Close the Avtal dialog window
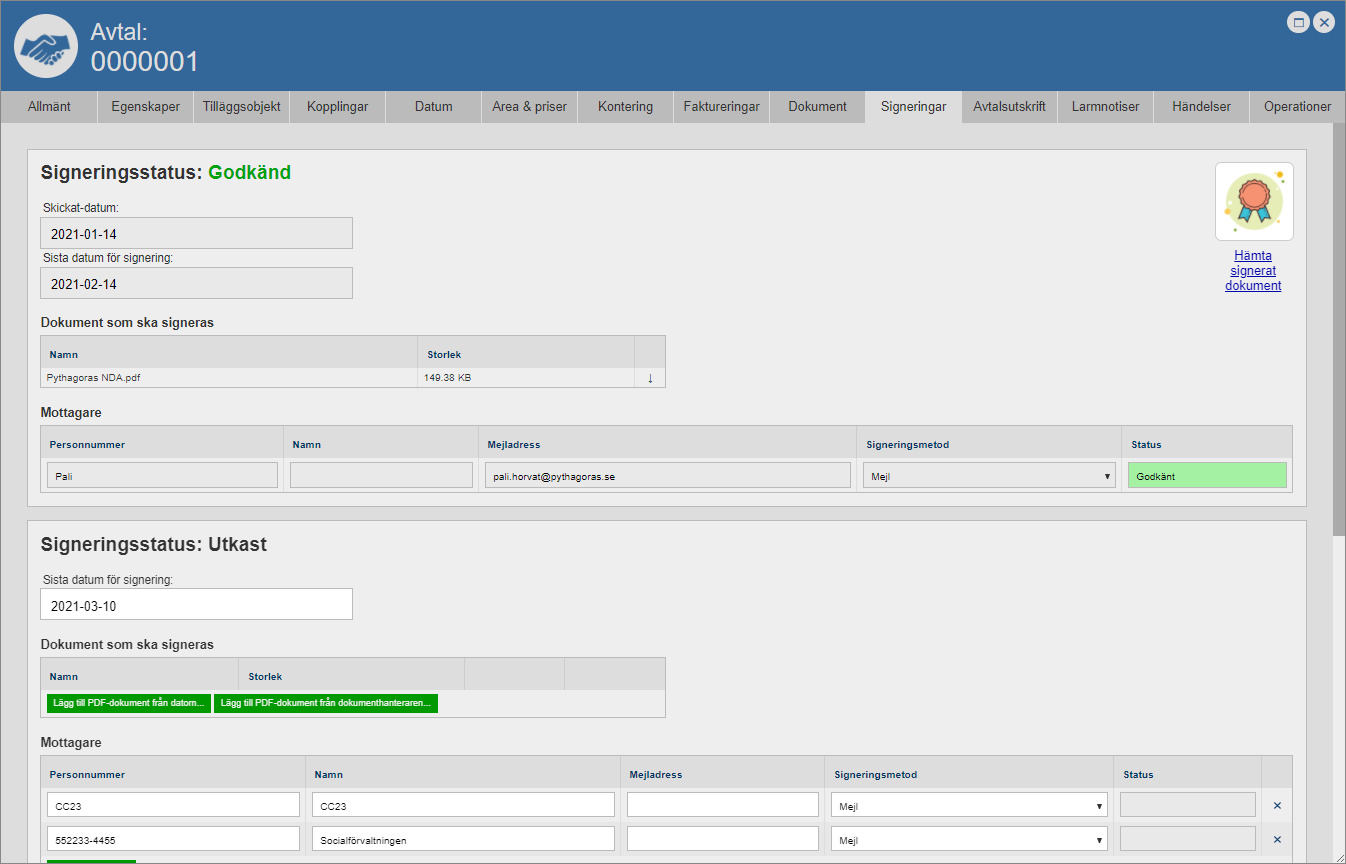The image size is (1346, 864). click(1324, 22)
